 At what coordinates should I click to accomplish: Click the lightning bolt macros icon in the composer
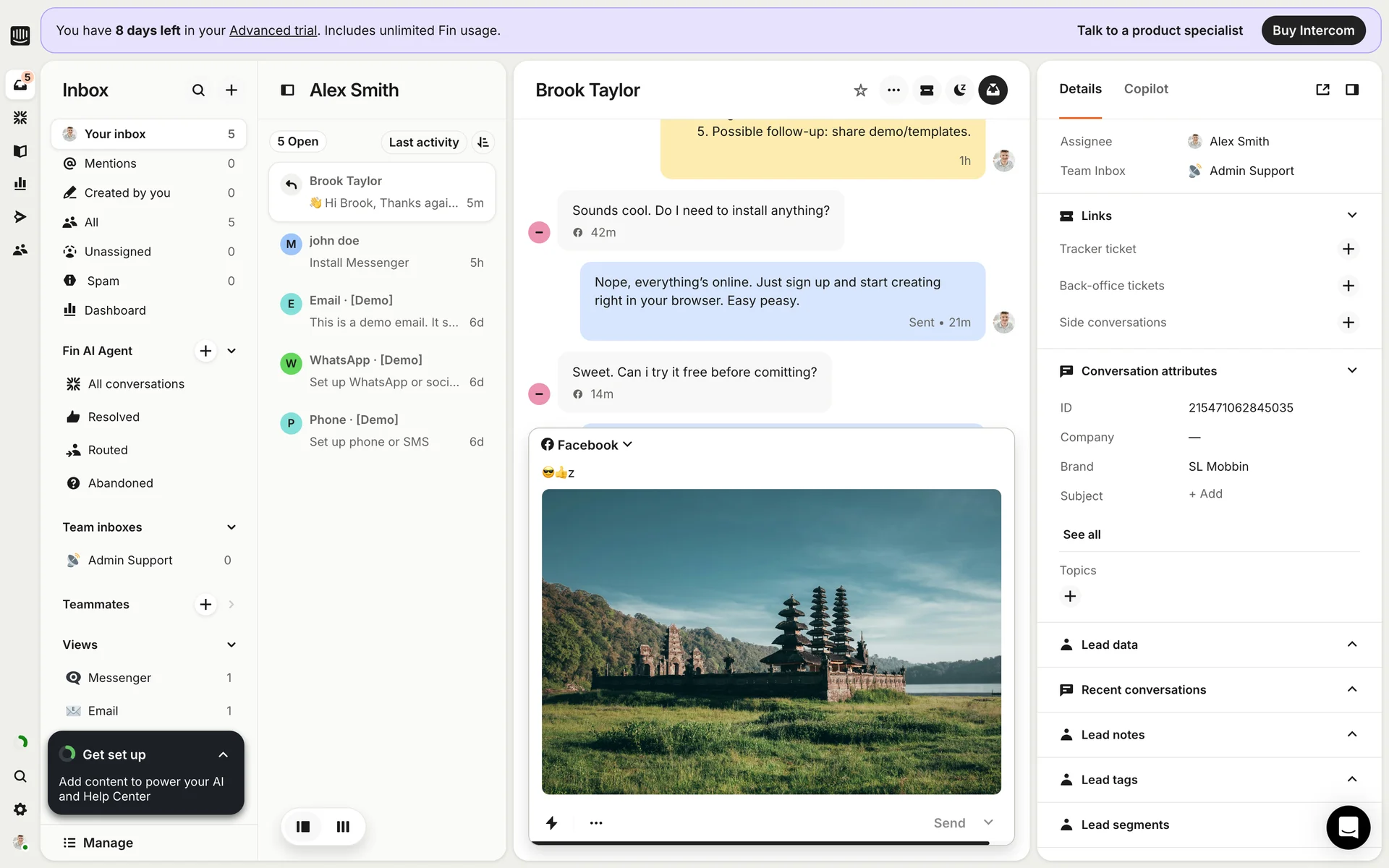coord(552,823)
